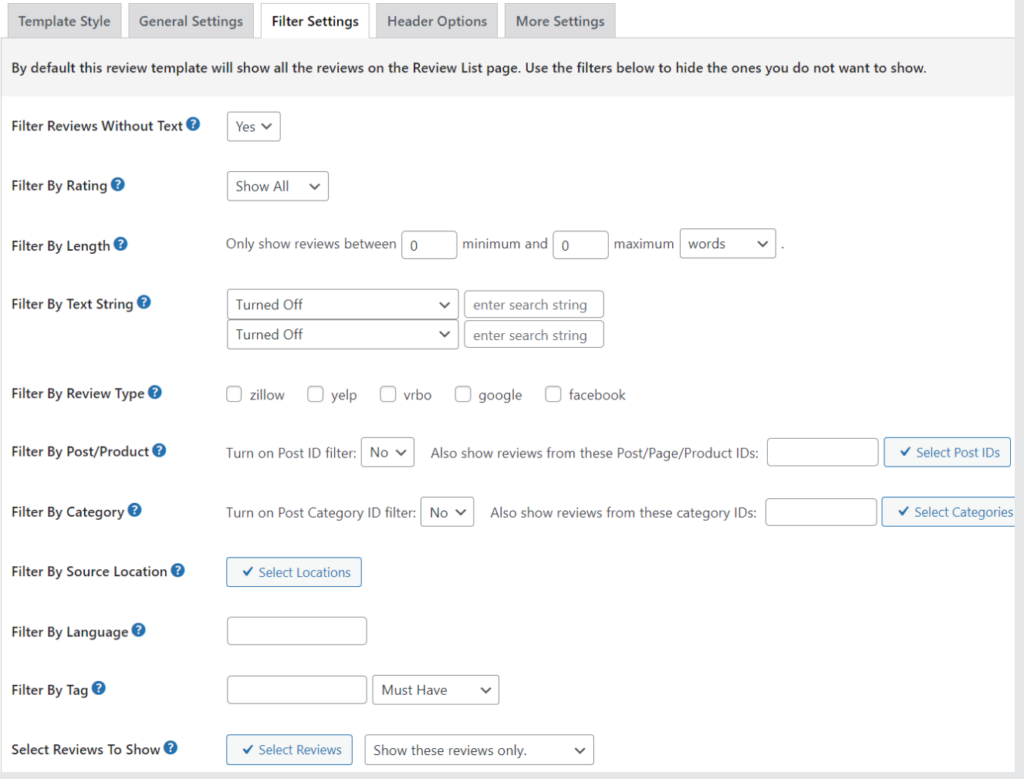Click the Select Post IDs button
The image size is (1024, 779).
pos(947,453)
